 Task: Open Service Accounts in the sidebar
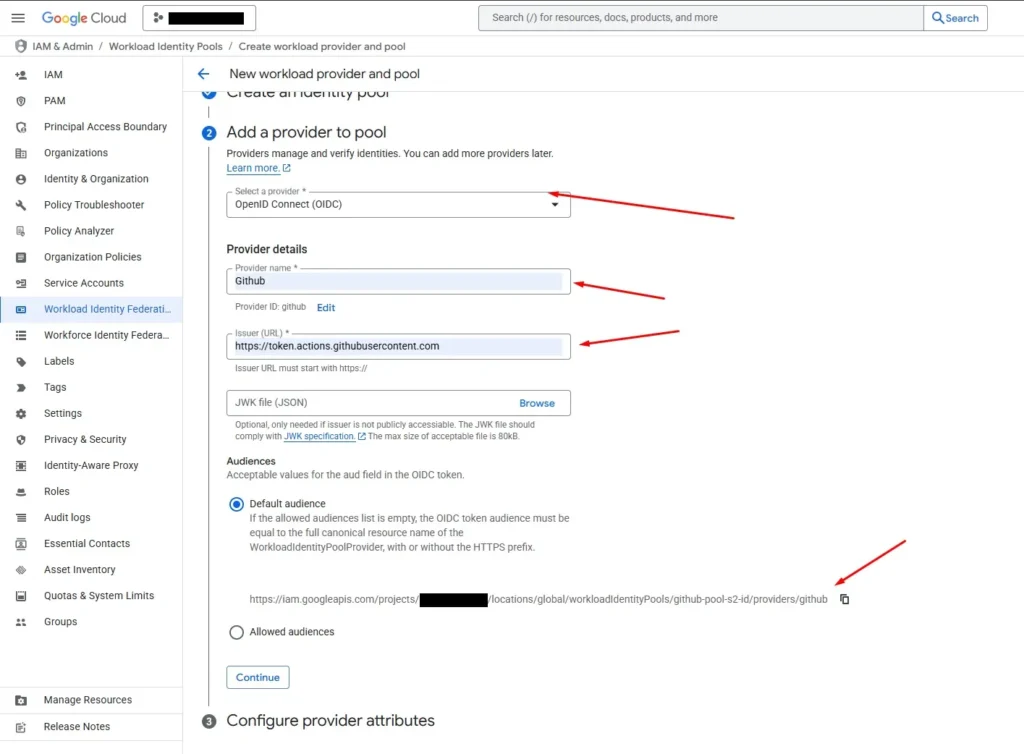(x=84, y=283)
